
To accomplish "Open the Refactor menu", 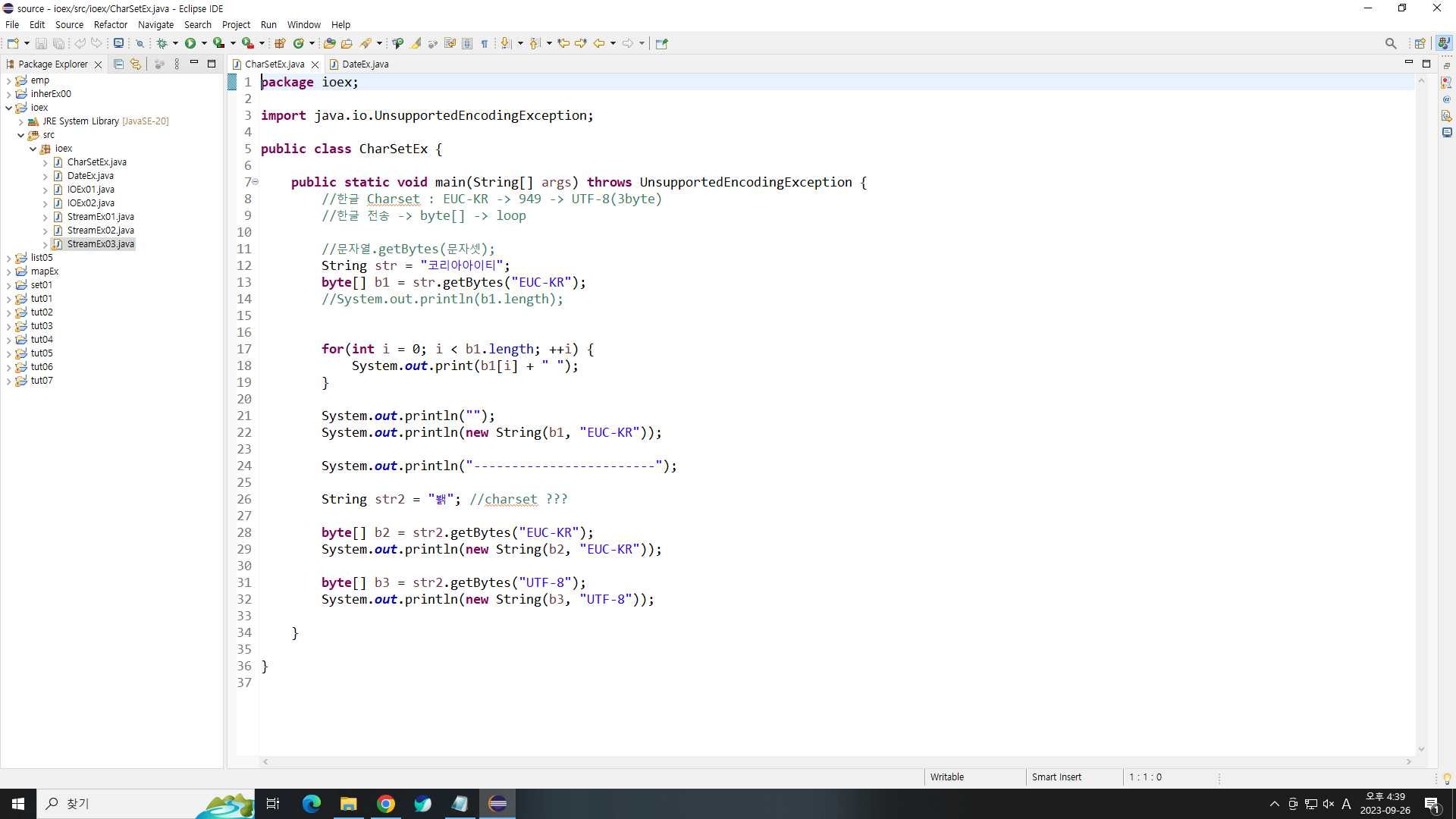I will [110, 24].
